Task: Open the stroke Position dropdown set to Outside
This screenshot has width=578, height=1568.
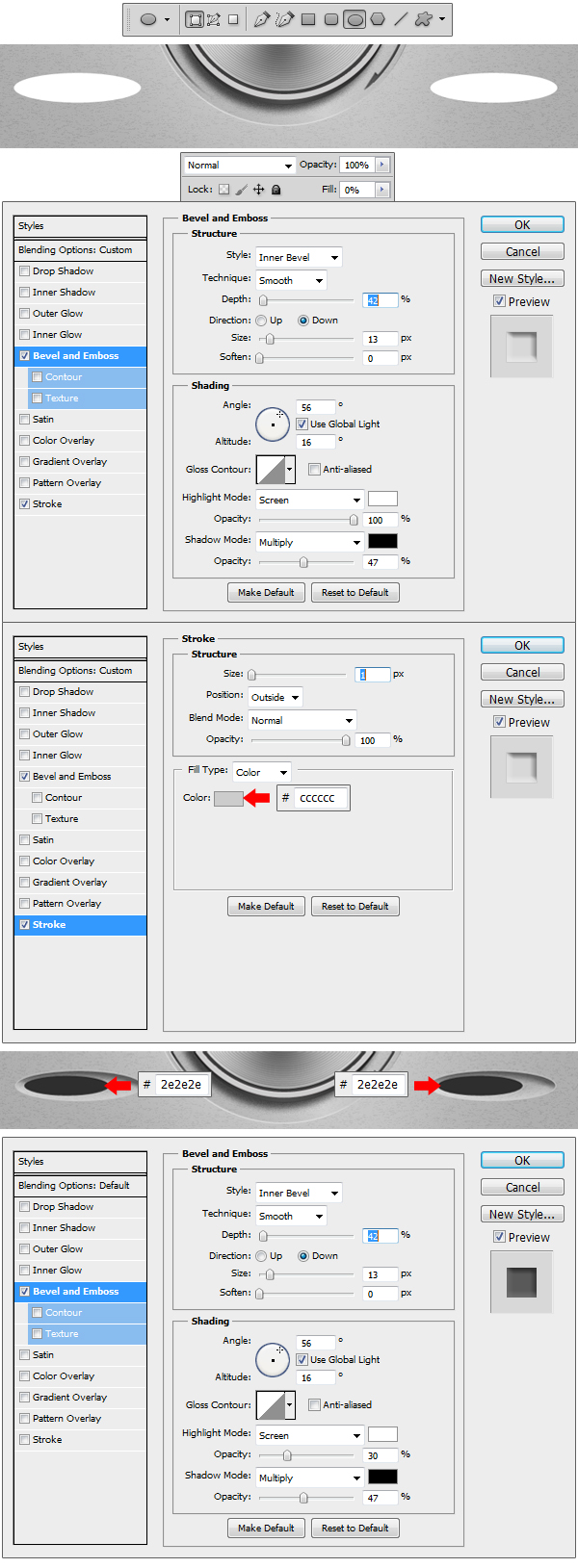Action: (x=276, y=697)
